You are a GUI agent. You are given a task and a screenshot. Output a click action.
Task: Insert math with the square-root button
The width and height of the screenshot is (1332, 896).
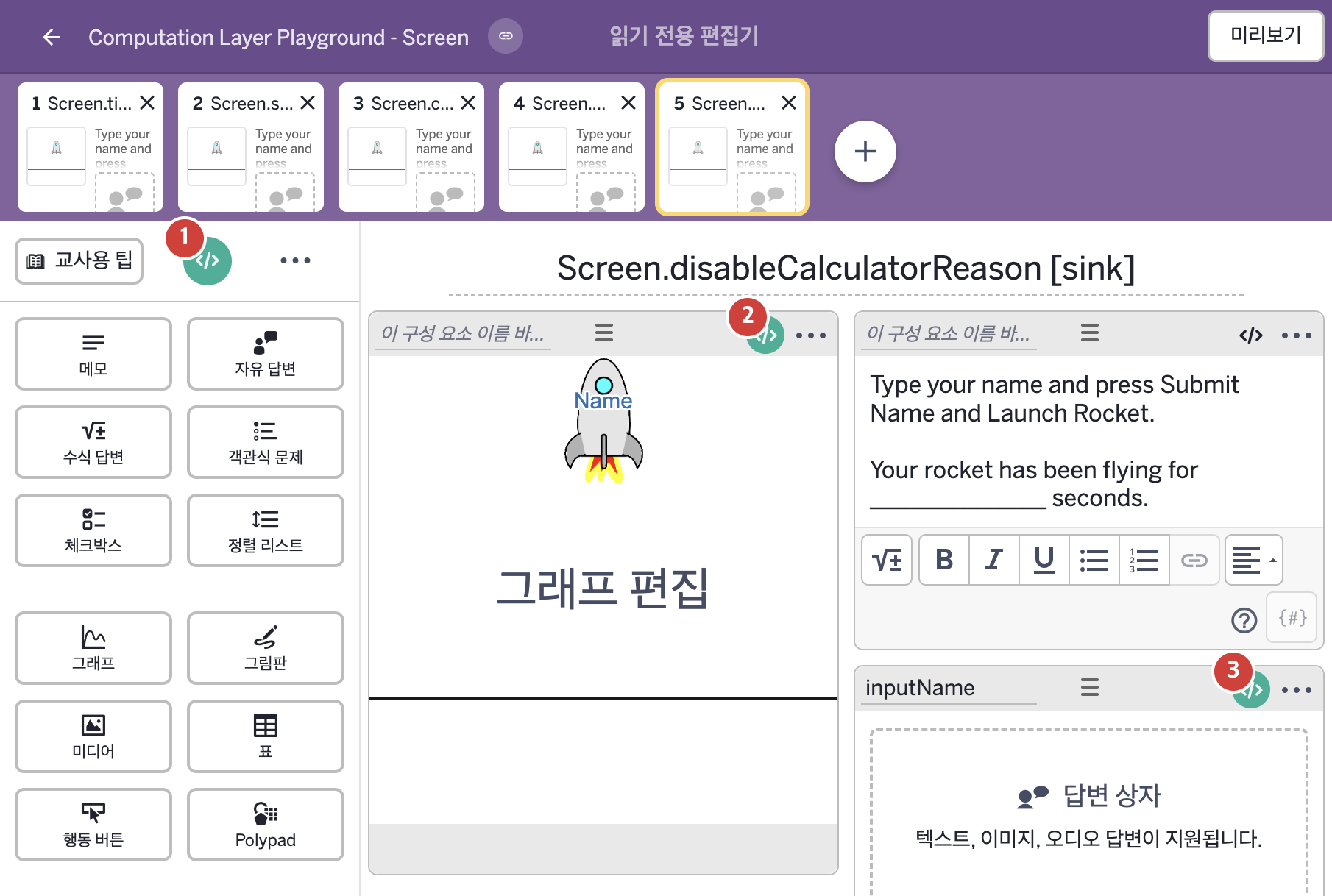click(887, 560)
